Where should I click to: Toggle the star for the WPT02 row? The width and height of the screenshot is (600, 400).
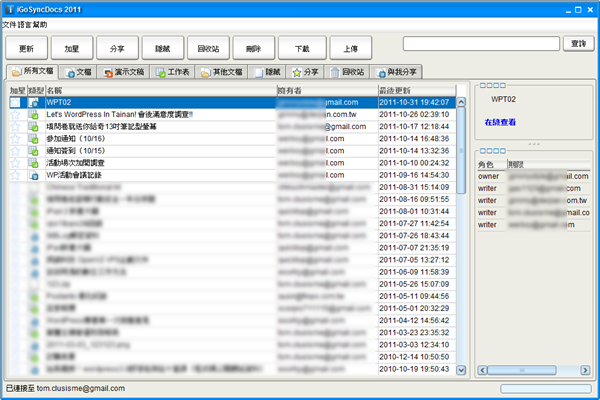pyautogui.click(x=15, y=102)
